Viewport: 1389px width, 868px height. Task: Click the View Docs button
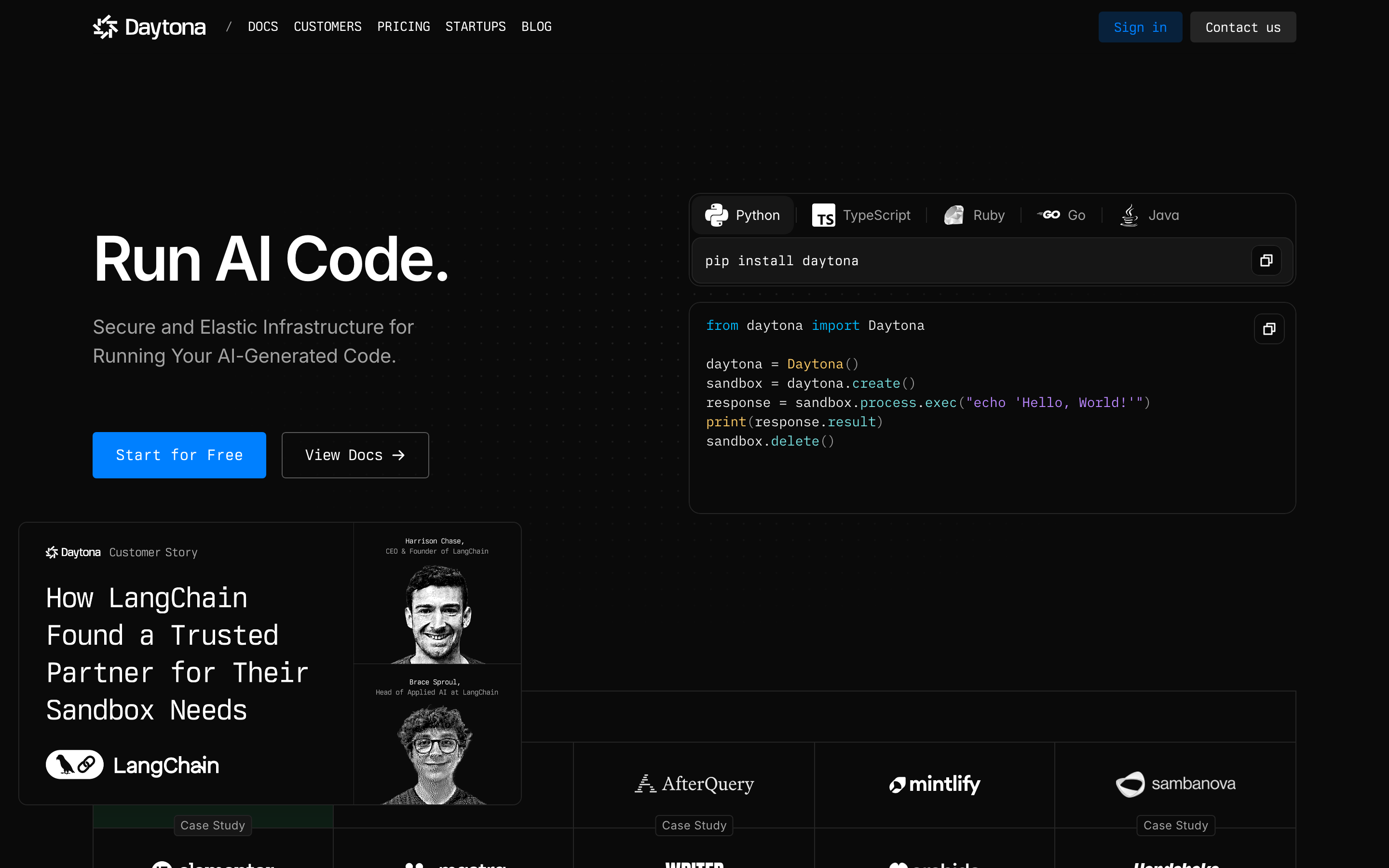(355, 455)
